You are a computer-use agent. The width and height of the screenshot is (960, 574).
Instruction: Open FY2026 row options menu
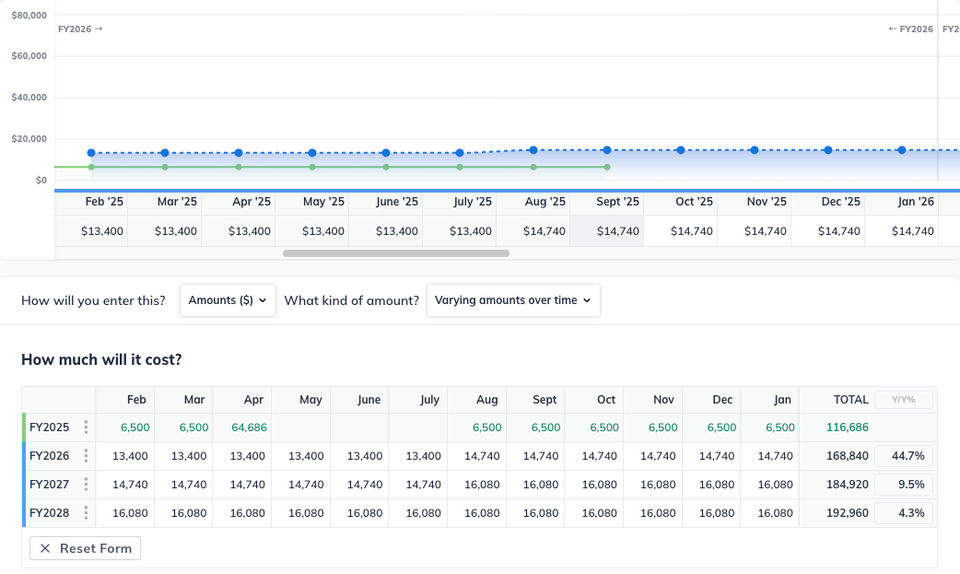click(x=86, y=456)
